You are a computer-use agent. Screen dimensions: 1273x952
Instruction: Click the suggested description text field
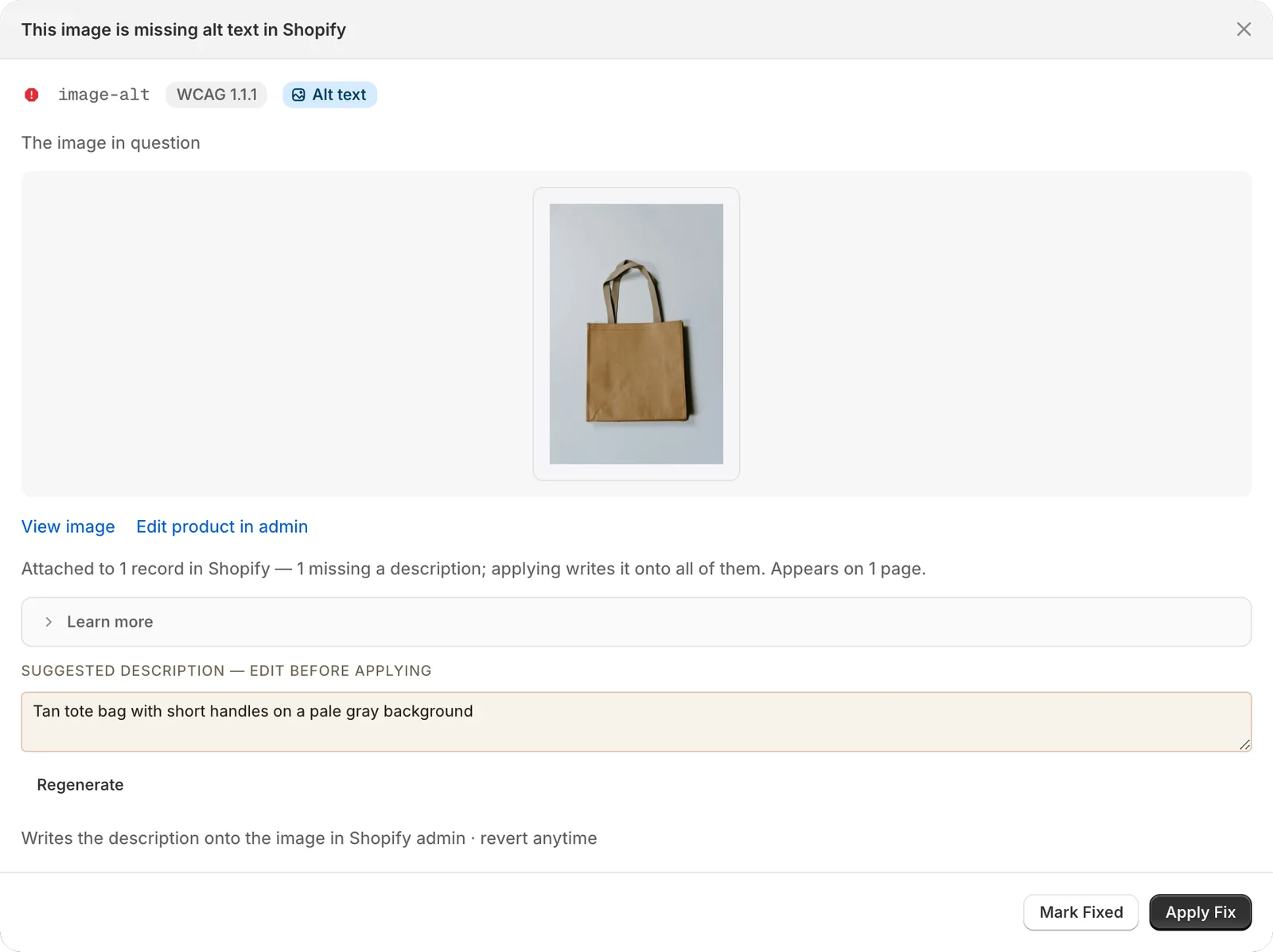pyautogui.click(x=636, y=721)
